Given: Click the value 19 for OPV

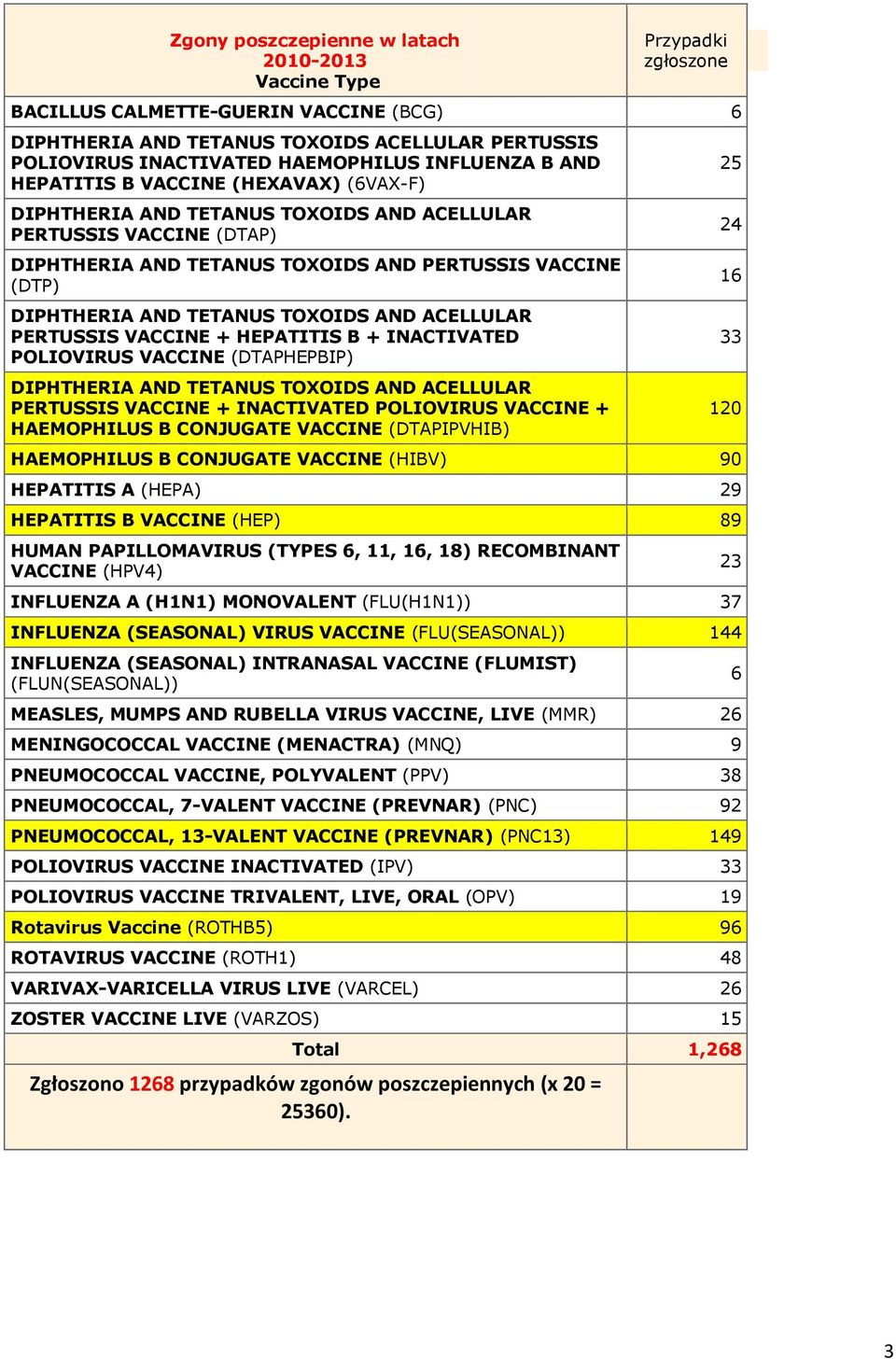Looking at the screenshot, I should [x=730, y=897].
